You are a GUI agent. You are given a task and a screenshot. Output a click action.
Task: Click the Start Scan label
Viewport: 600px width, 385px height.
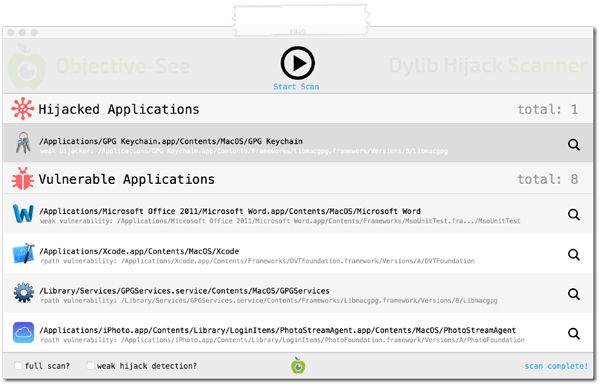point(296,87)
